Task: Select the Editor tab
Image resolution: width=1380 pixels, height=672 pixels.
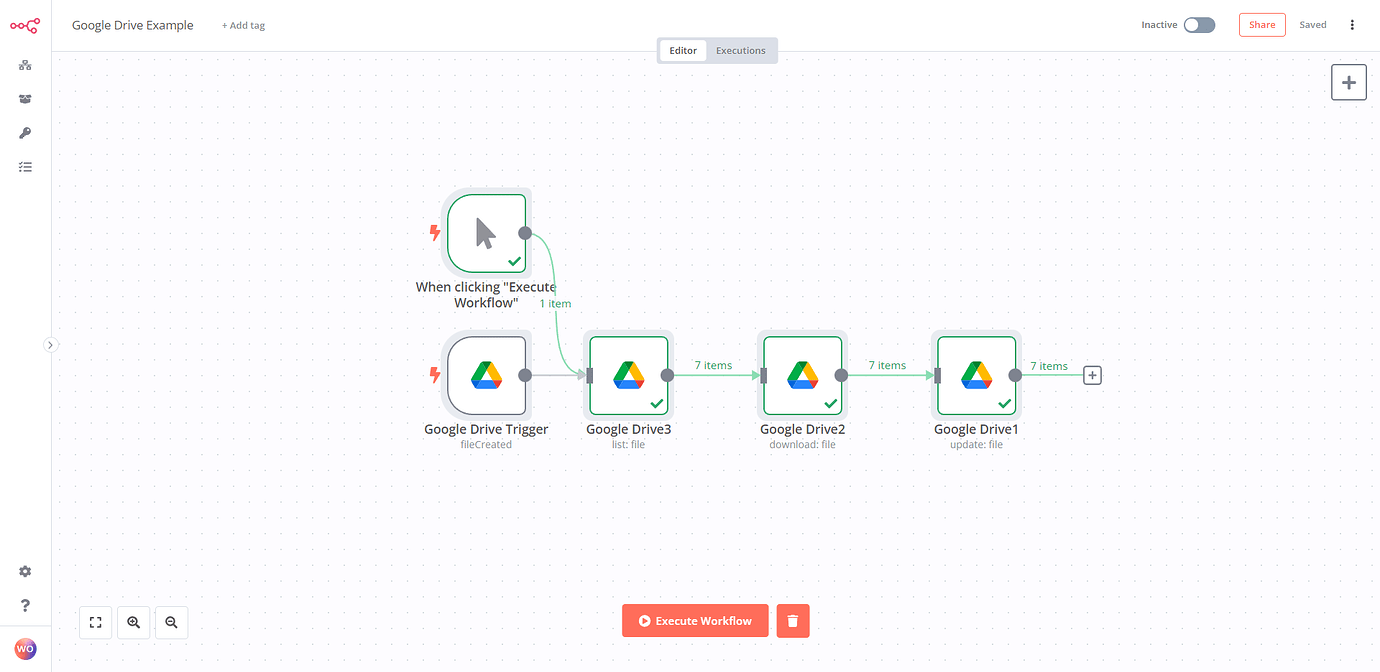Action: 683,50
